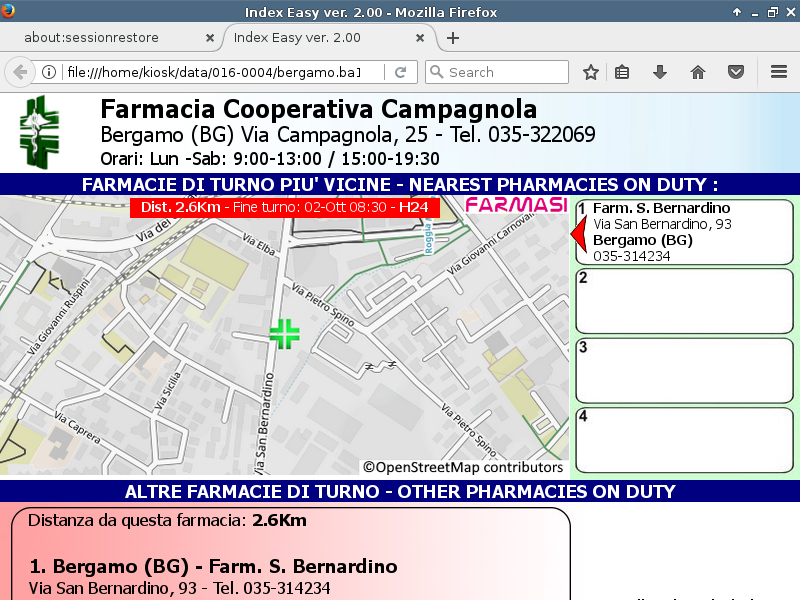Go to the Firefox home page icon
The width and height of the screenshot is (800, 600).
tap(698, 72)
